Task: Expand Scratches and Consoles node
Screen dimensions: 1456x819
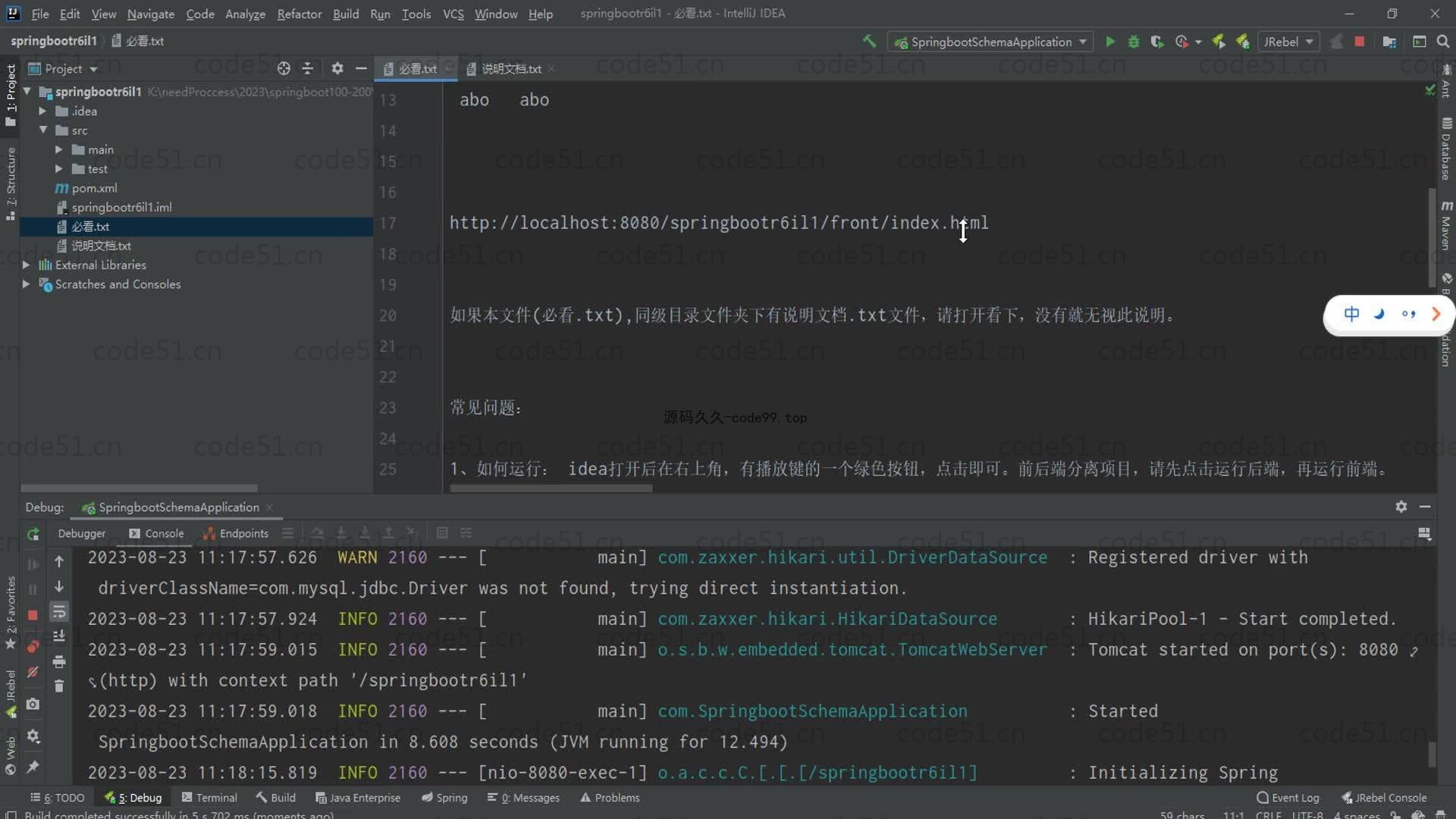Action: point(27,284)
